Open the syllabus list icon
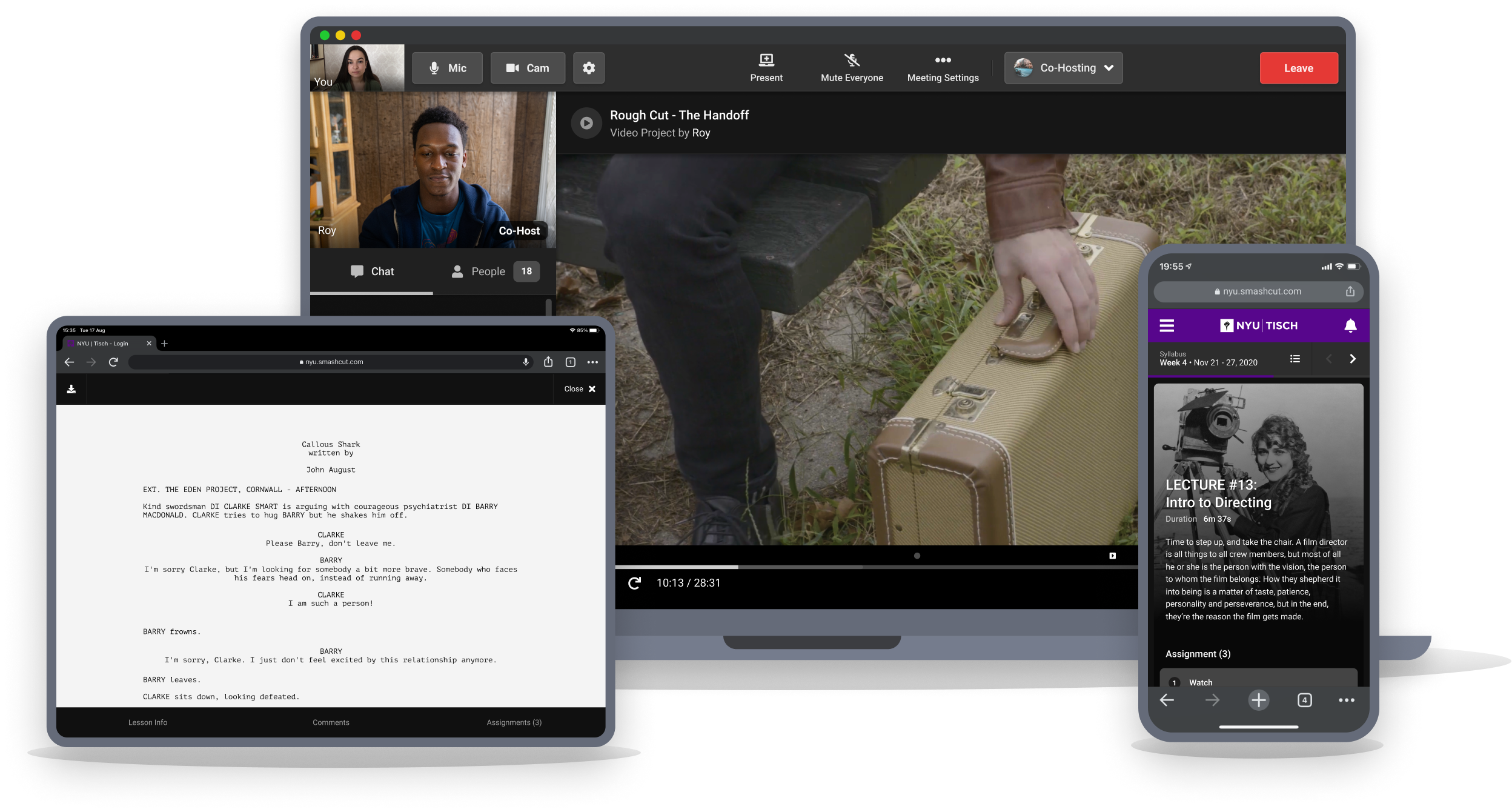The width and height of the screenshot is (1512, 812). (1295, 359)
